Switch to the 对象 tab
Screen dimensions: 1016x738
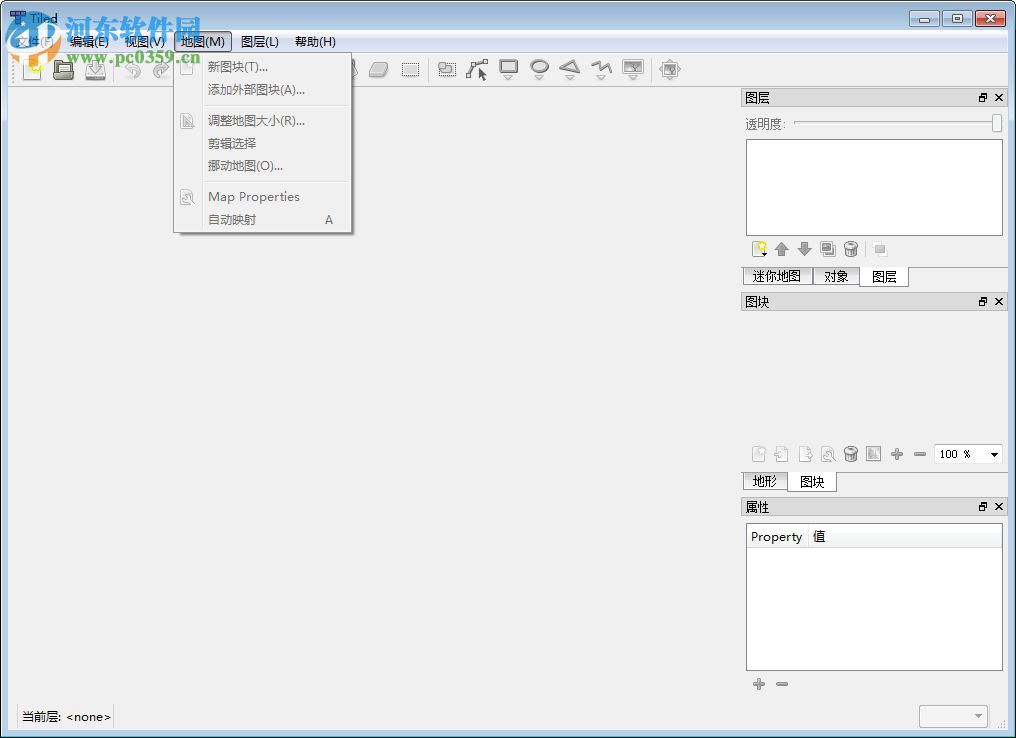[836, 277]
